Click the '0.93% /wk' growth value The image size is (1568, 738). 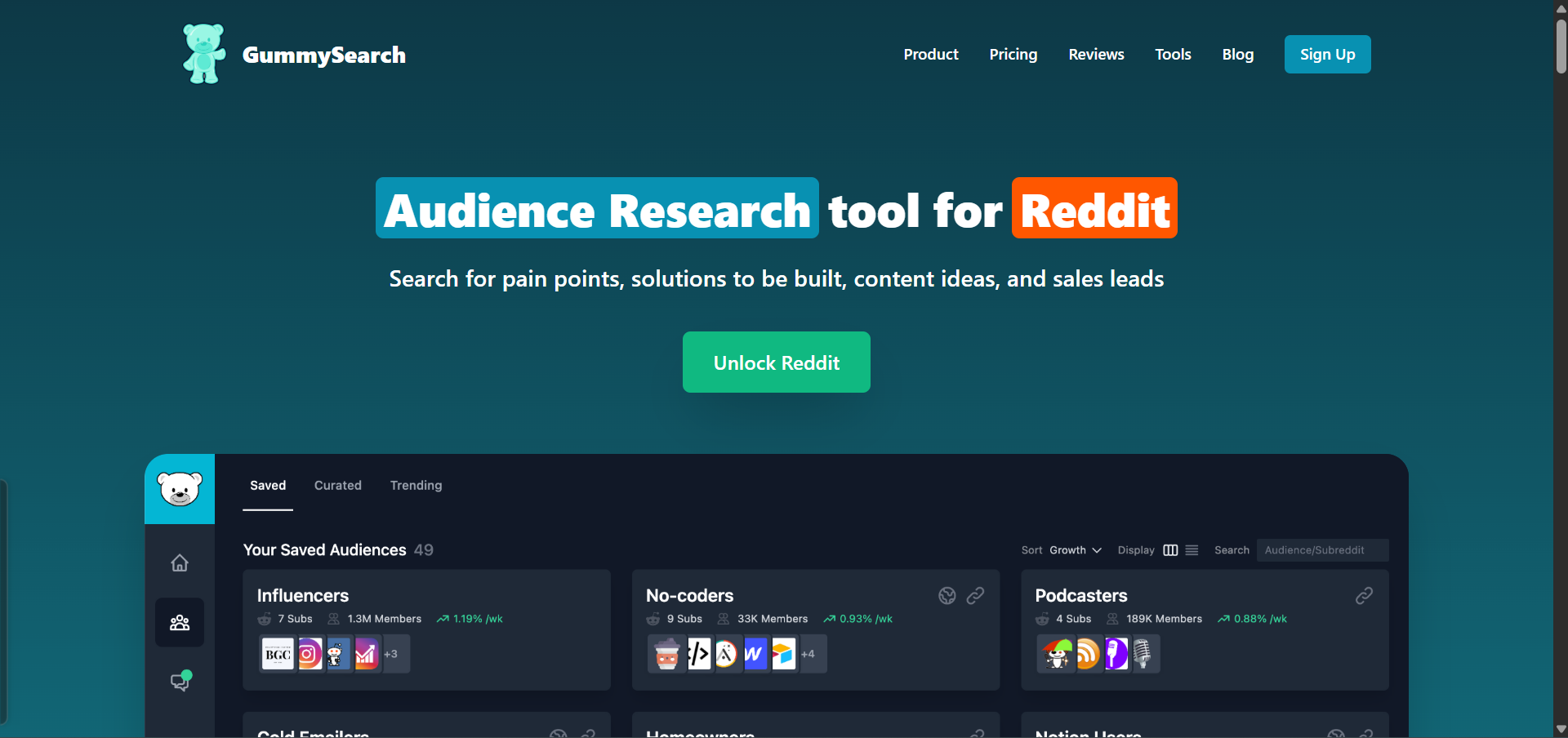coord(866,619)
